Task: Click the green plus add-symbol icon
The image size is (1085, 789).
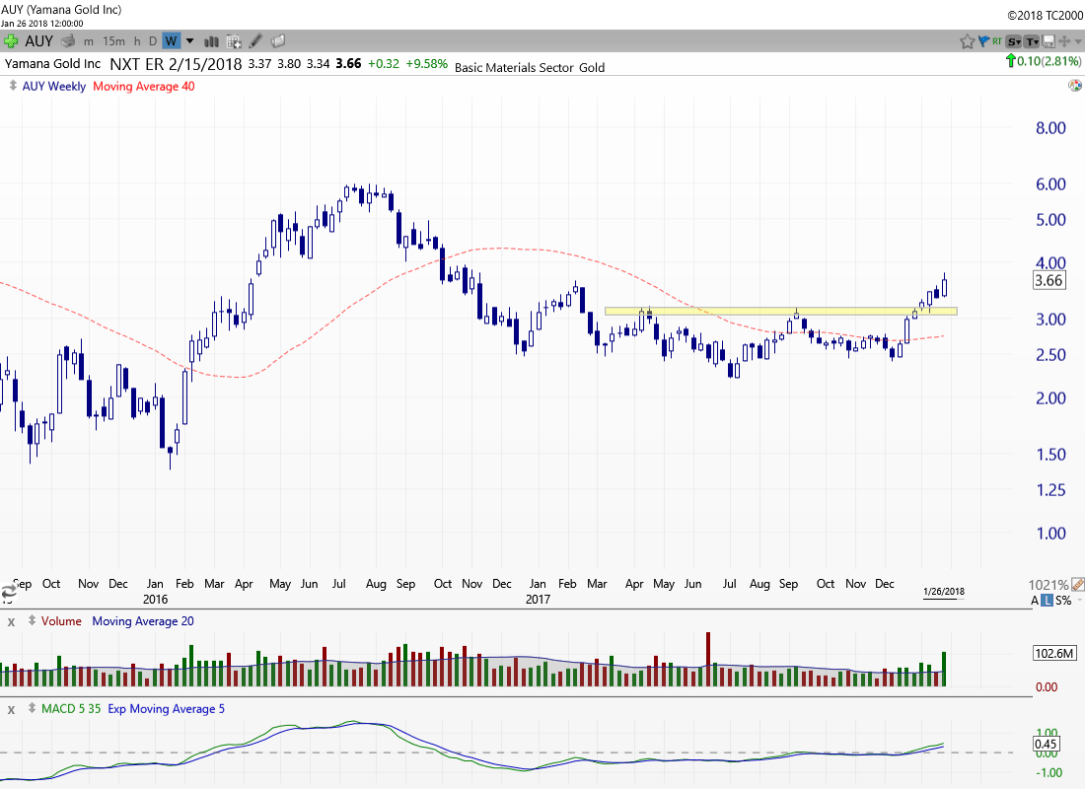Action: pos(11,41)
